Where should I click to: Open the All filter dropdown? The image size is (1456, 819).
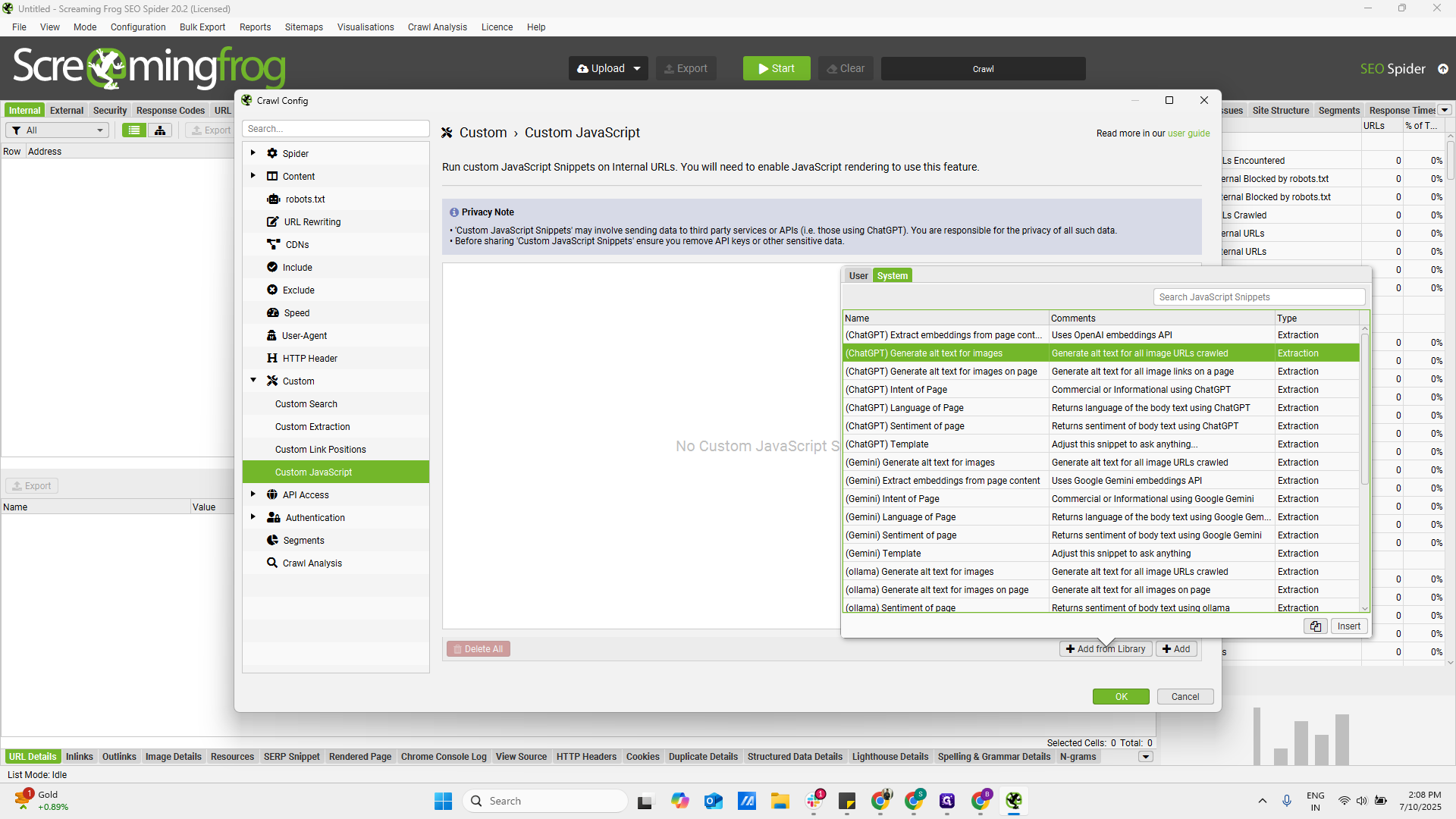tap(58, 130)
